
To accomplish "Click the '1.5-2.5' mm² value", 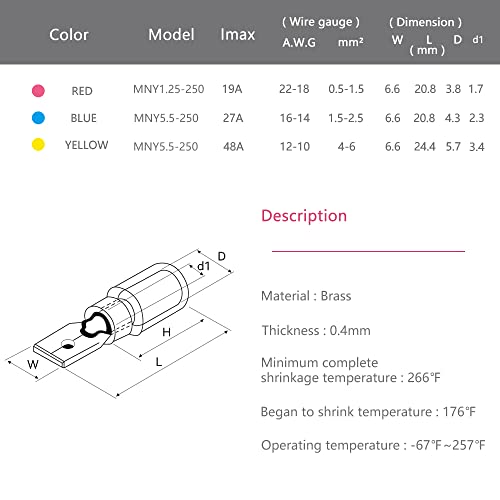I will (x=346, y=118).
